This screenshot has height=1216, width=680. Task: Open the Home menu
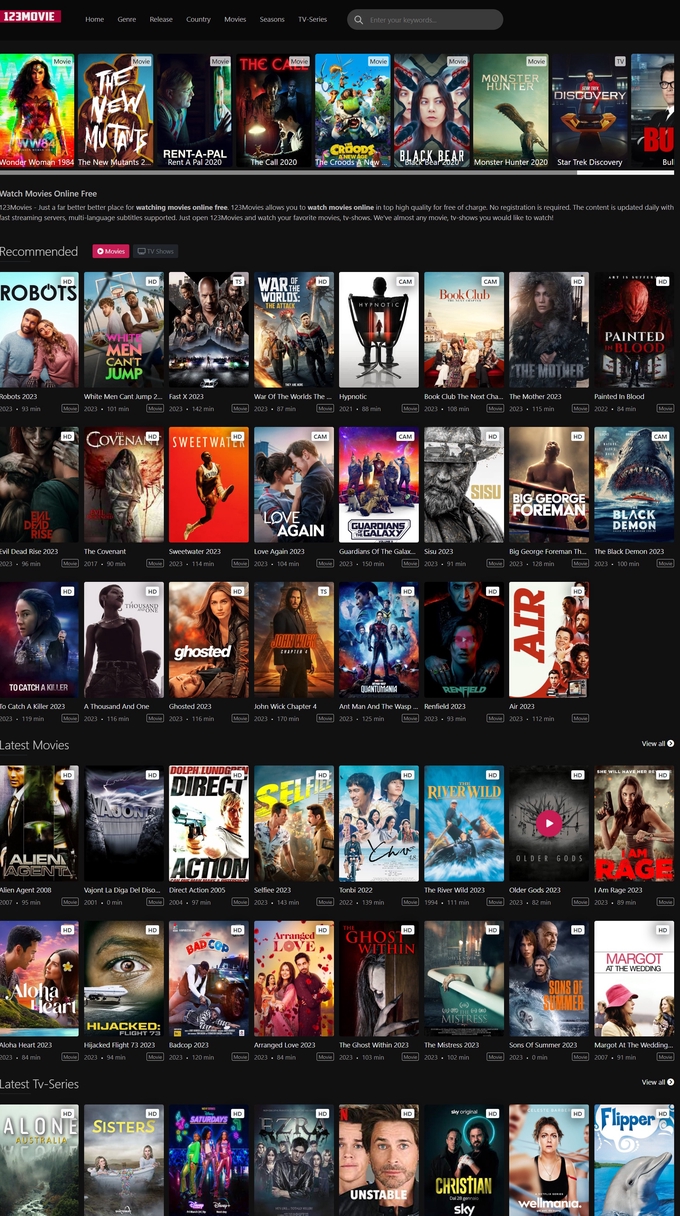point(95,20)
